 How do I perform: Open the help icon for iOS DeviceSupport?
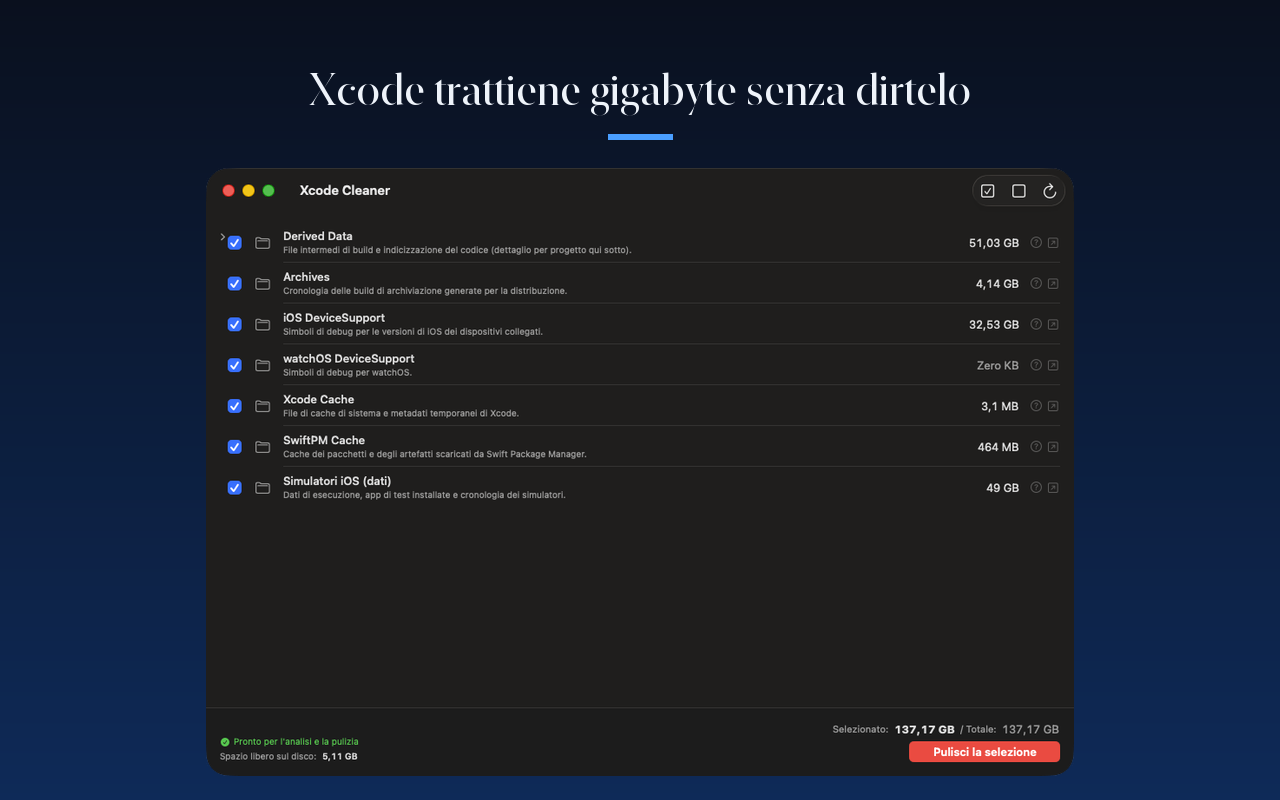tap(1036, 324)
